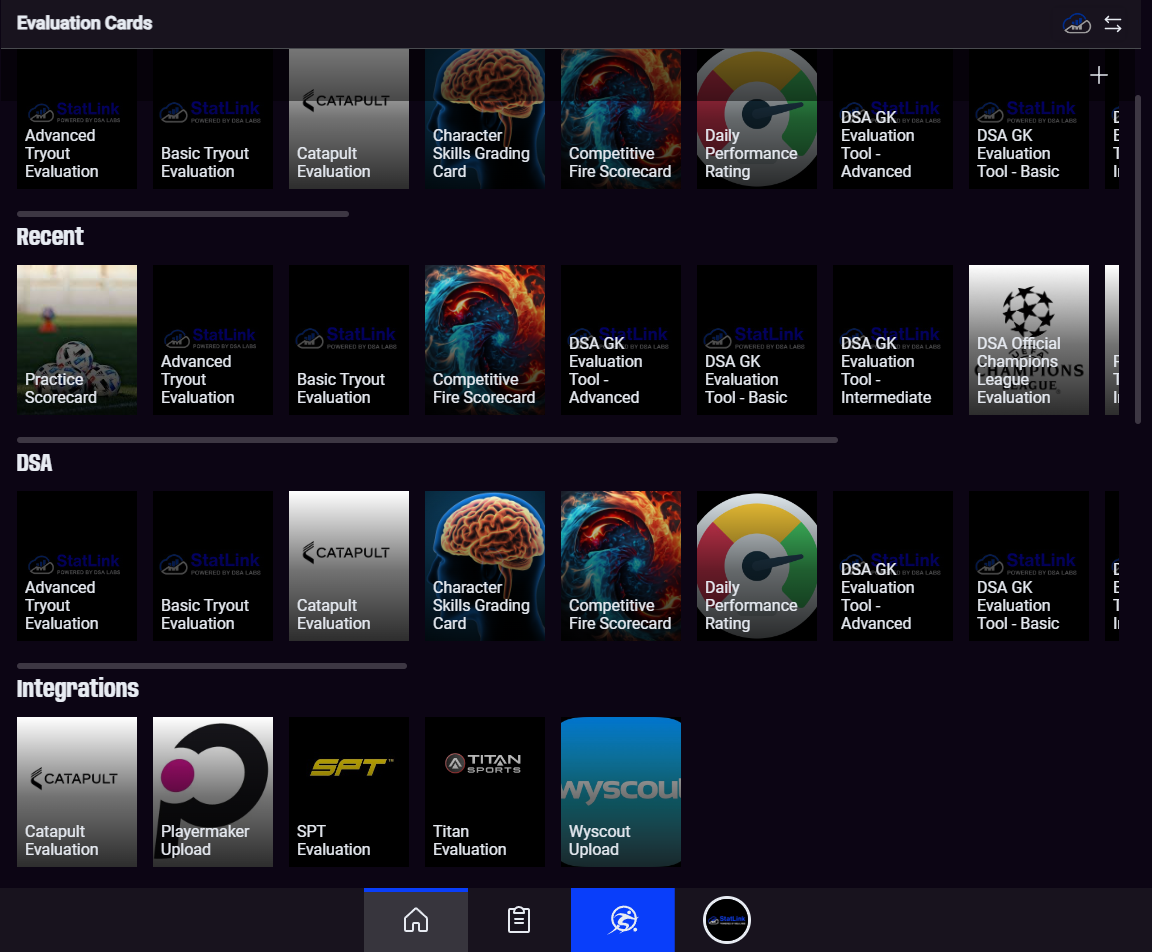
Task: Choose Competitive Fire Scorecard in the DSA section
Action: pos(621,566)
